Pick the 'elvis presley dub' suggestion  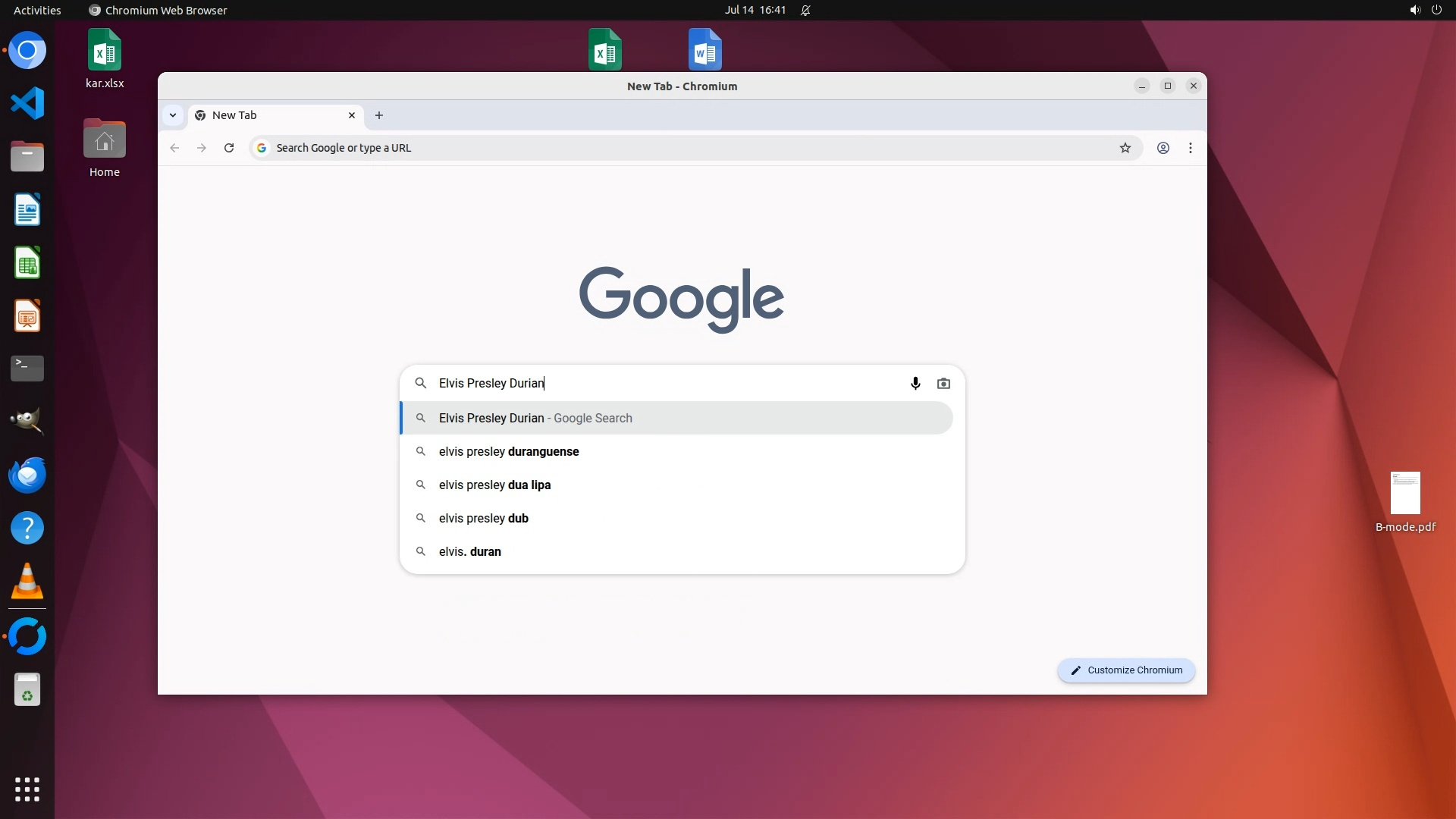tap(483, 519)
